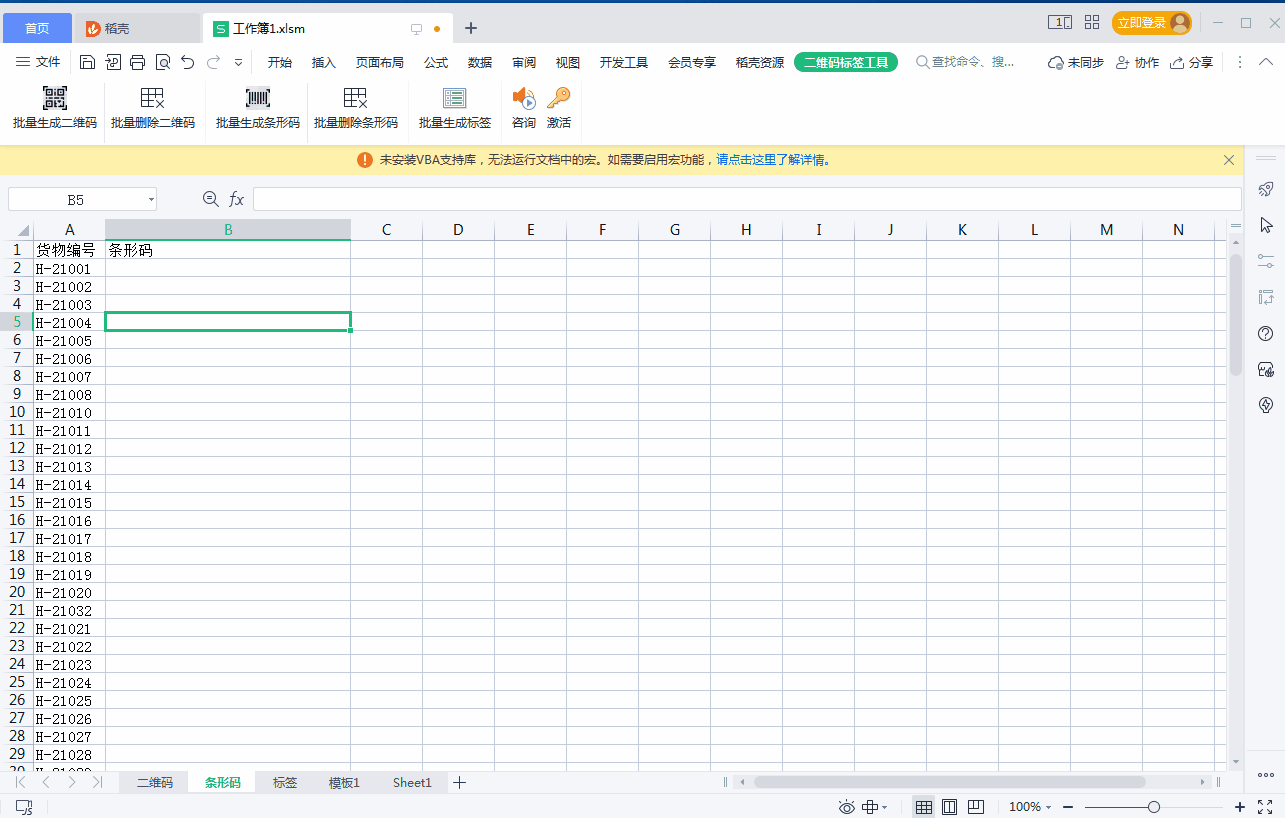
Task: Select the cursor tool in right sidebar
Action: [1266, 225]
